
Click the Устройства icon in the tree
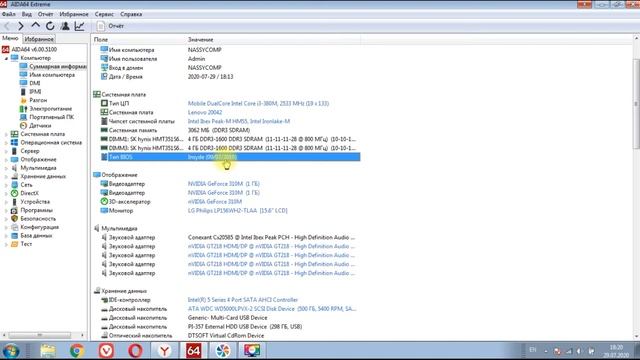click(14, 202)
